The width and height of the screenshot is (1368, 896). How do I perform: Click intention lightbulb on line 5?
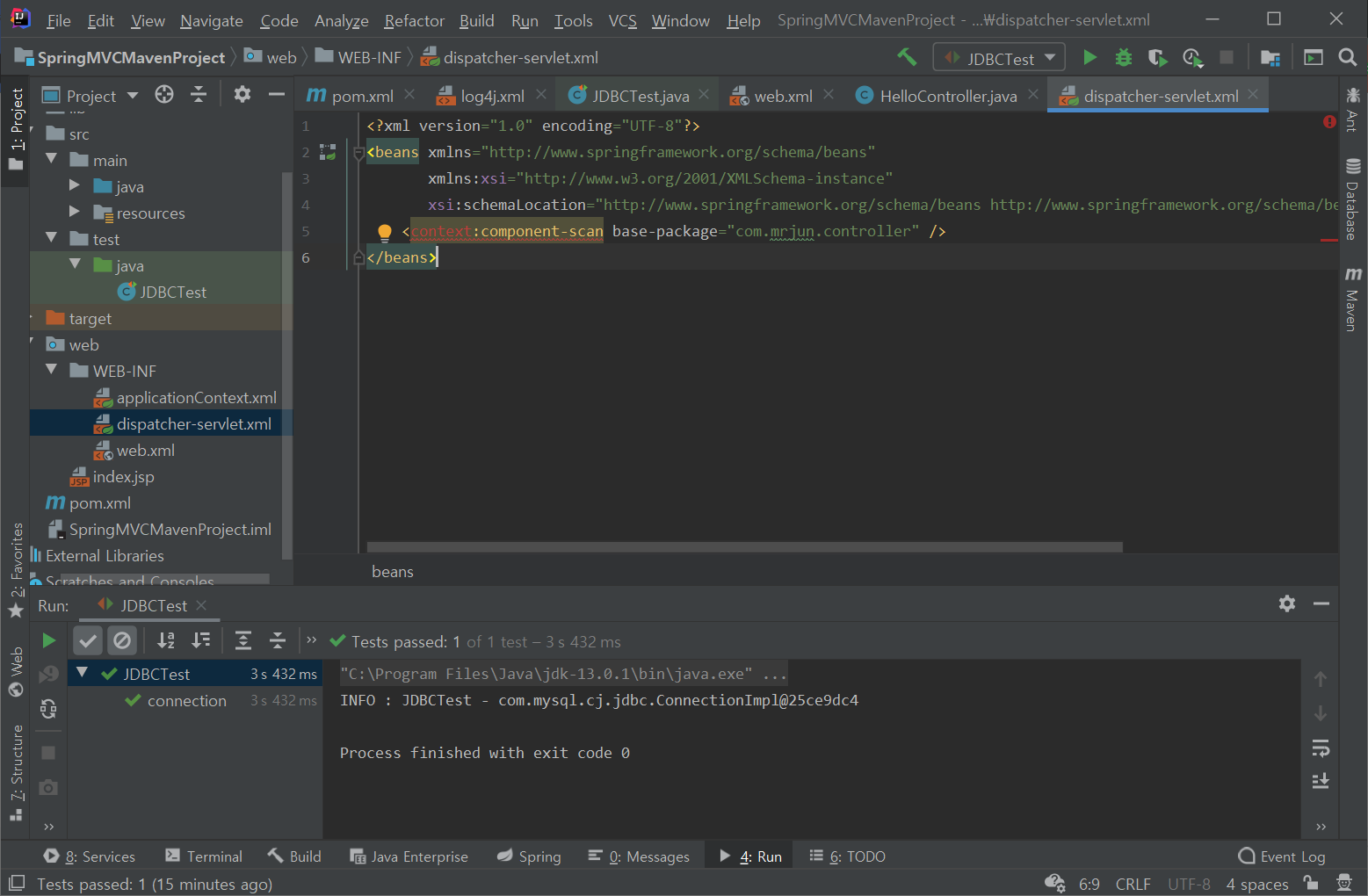point(384,232)
